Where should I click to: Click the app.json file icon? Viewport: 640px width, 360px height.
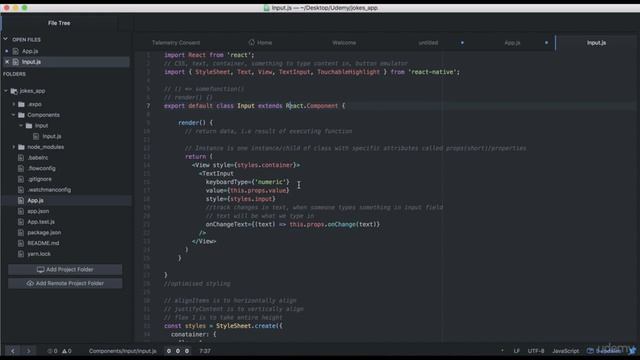pos(21,211)
